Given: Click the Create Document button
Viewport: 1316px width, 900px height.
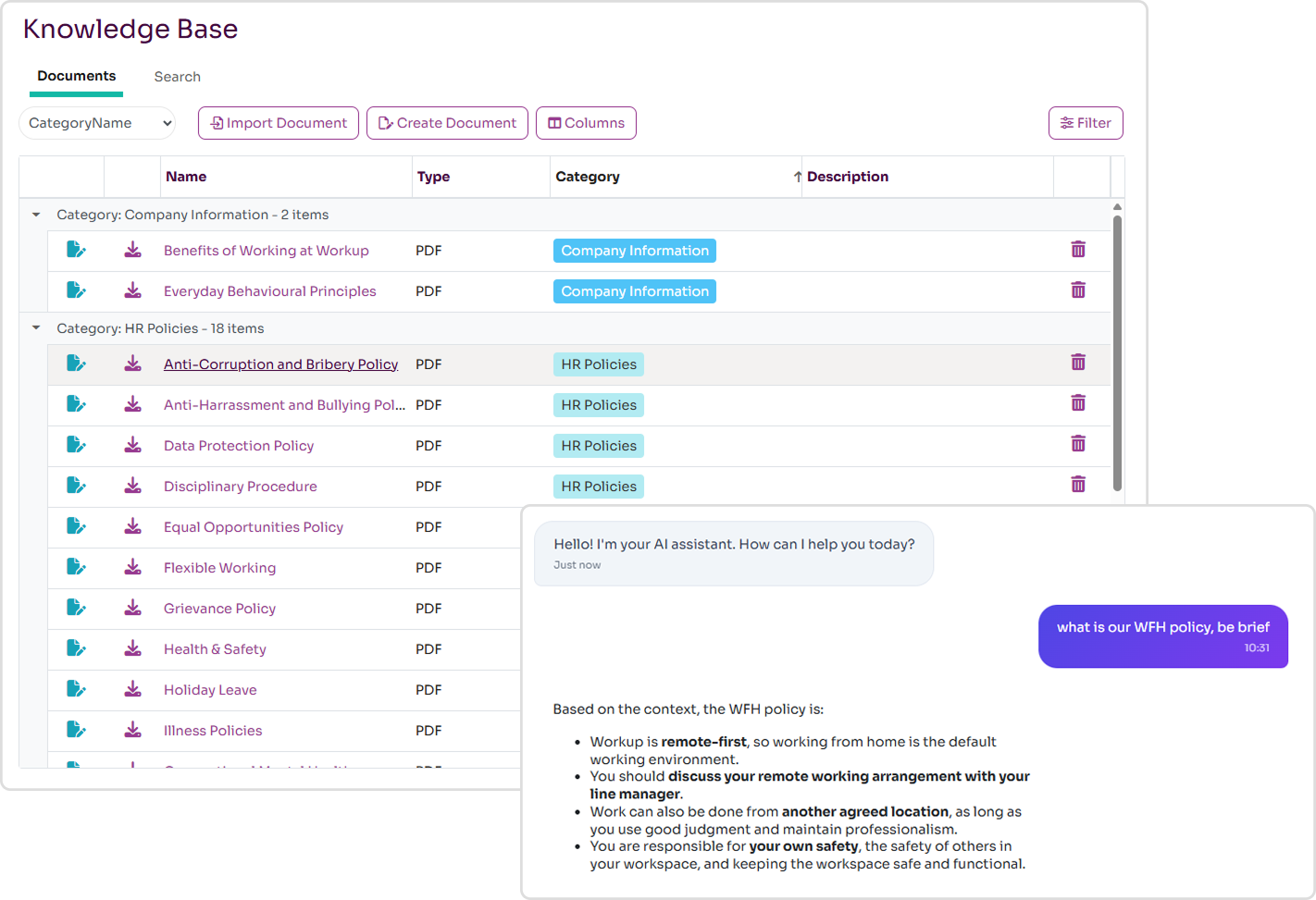Looking at the screenshot, I should click(x=448, y=123).
